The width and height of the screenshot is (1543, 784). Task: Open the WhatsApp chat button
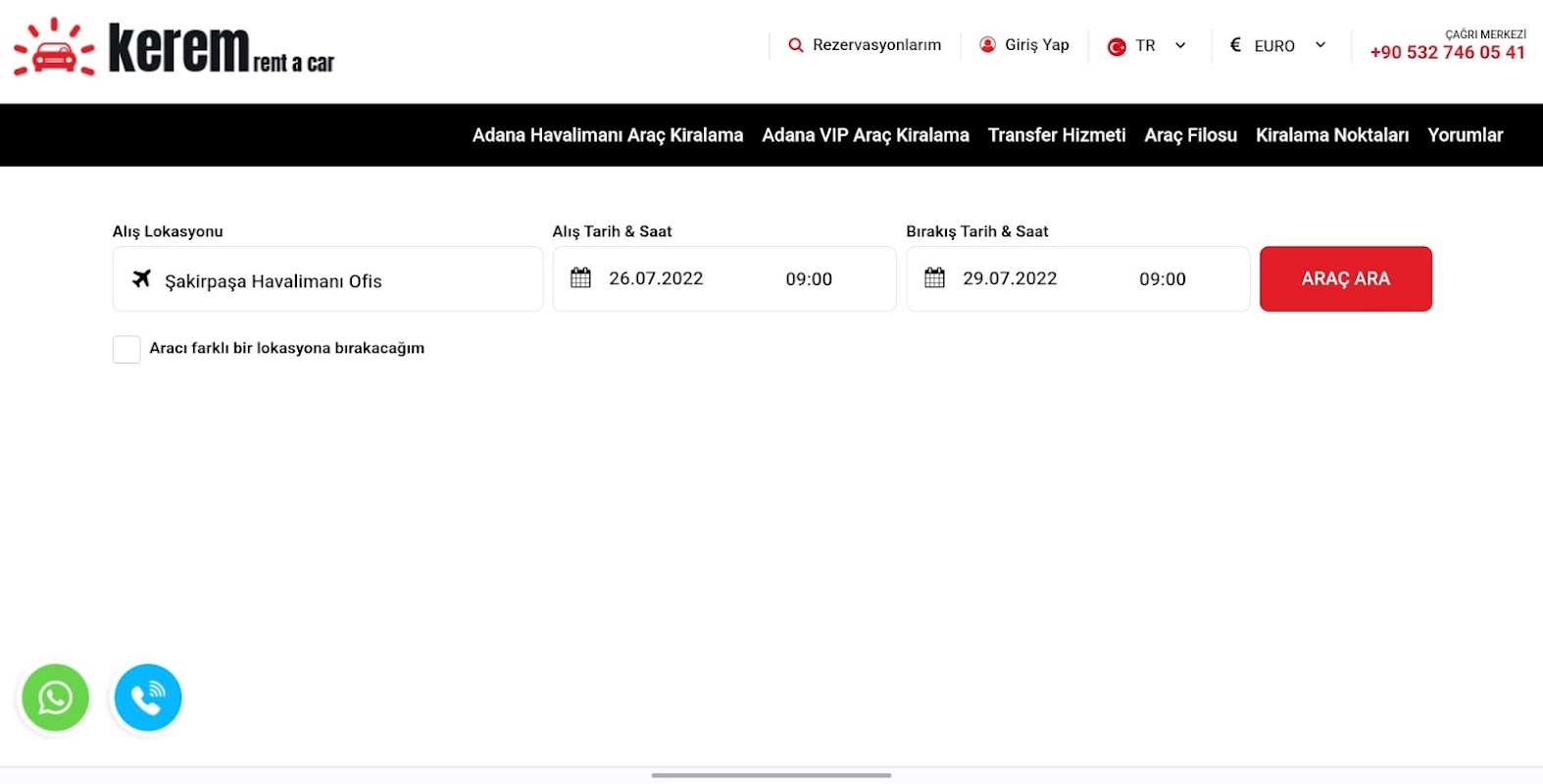pos(56,698)
